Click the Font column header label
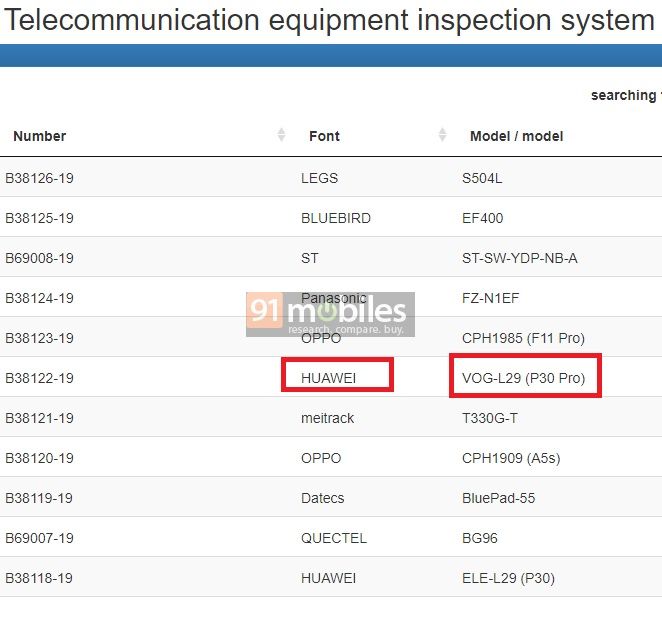Image resolution: width=662 pixels, height=630 pixels. click(324, 136)
